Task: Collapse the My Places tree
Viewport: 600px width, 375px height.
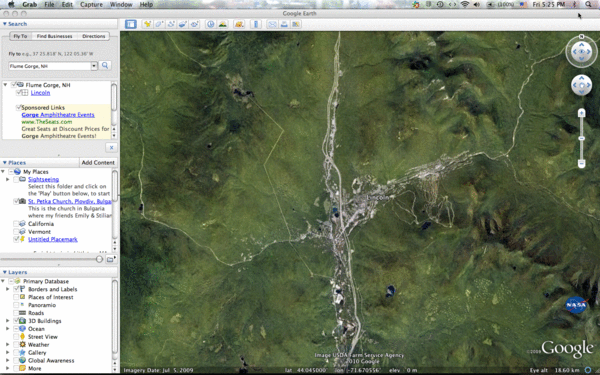Action: (3, 171)
